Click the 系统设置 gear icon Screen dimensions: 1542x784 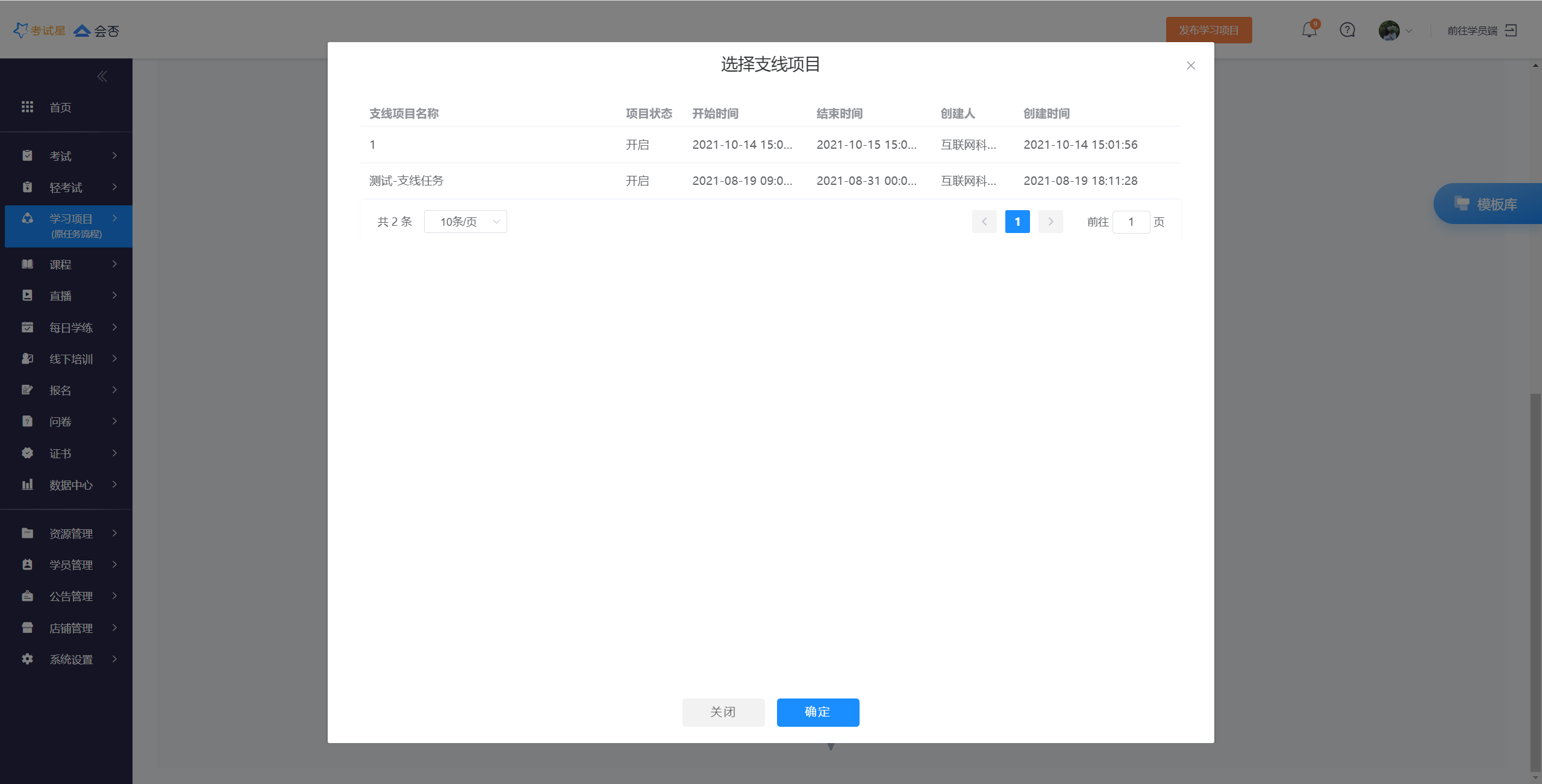click(27, 659)
